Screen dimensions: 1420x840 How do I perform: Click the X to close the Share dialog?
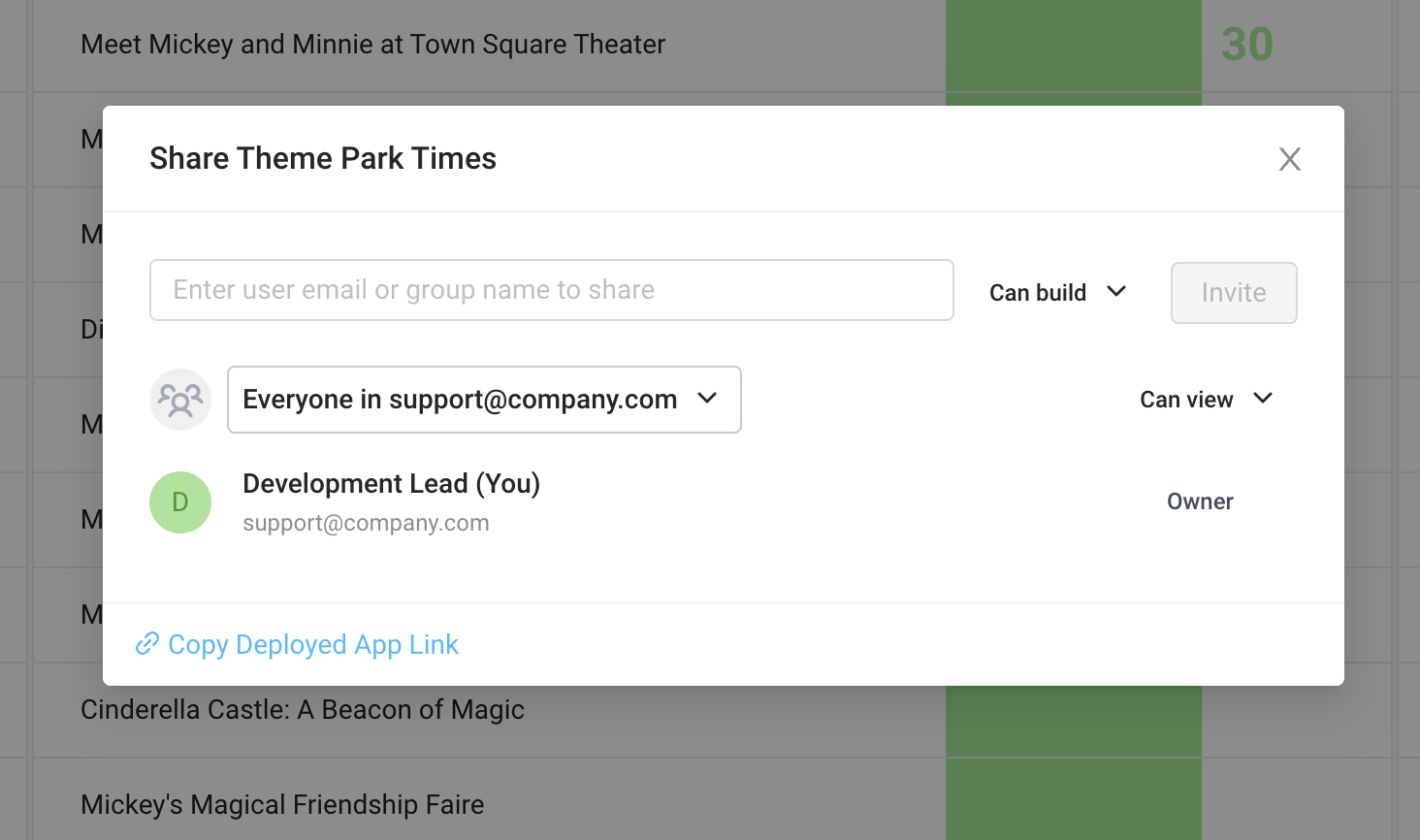pos(1289,158)
